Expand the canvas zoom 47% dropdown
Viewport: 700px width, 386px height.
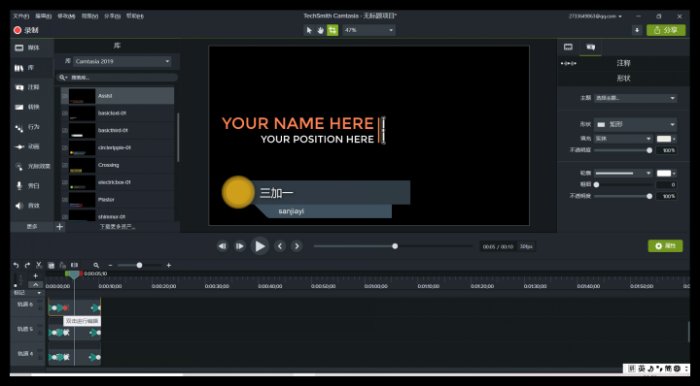[369, 30]
